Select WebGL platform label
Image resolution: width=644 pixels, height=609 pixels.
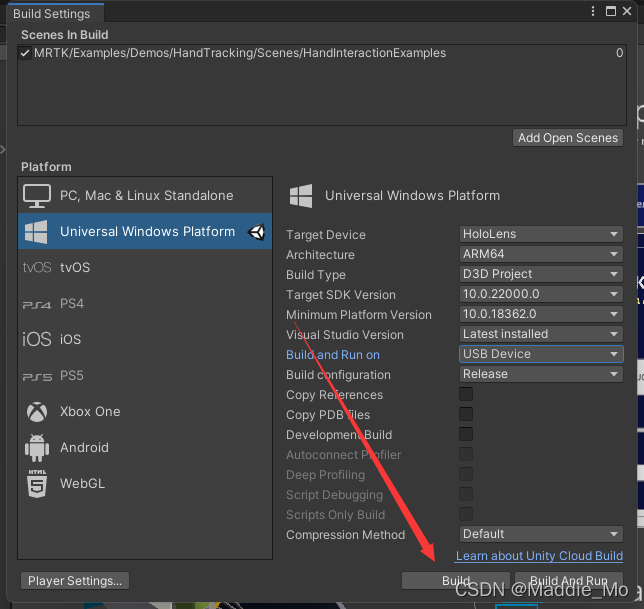click(83, 484)
